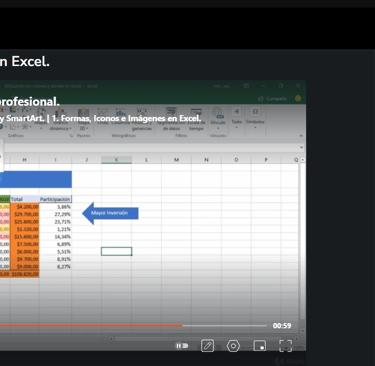Select column P header
This screenshot has height=366, width=375.
point(266,160)
